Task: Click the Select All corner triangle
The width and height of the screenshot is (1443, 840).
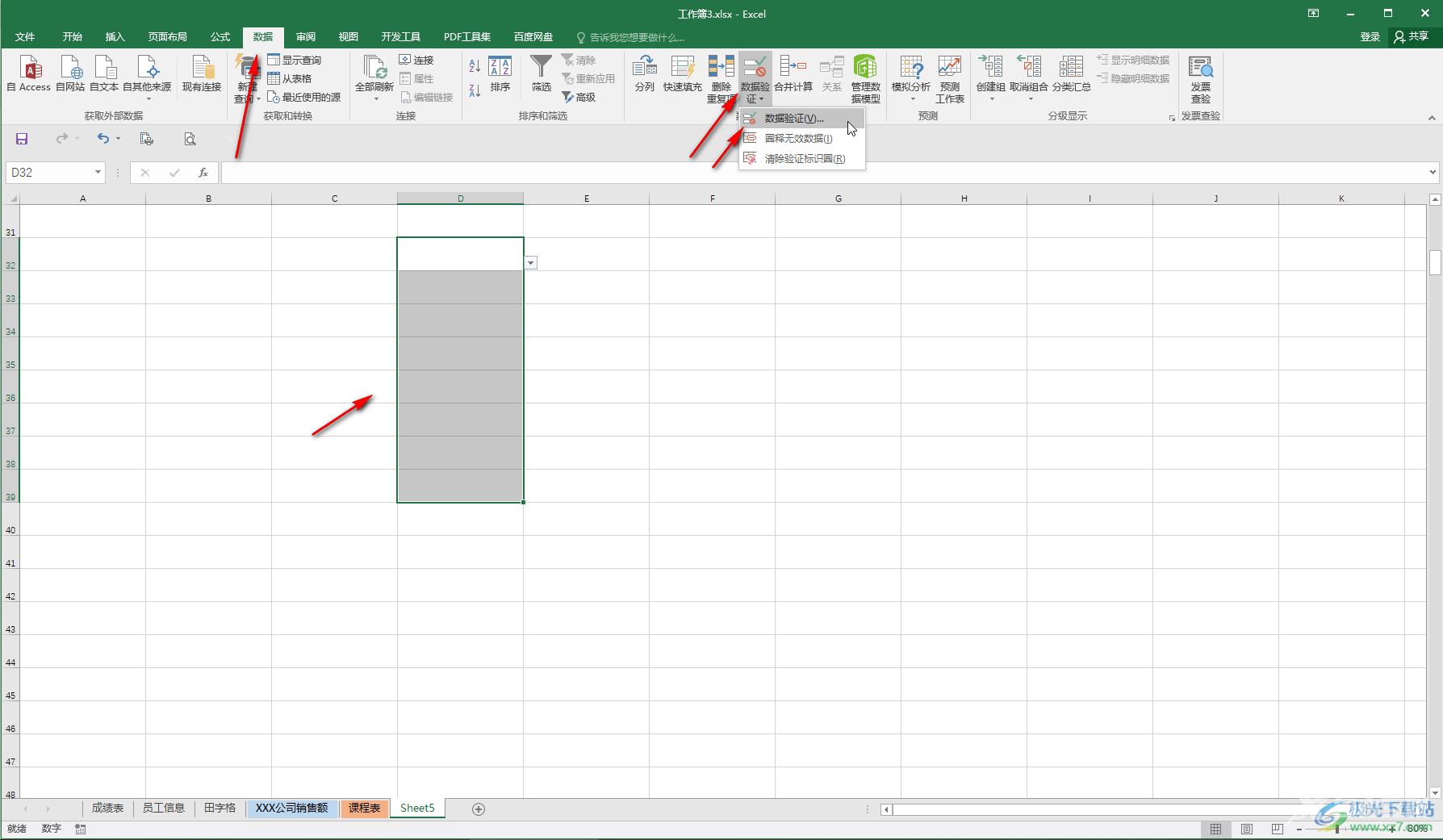Action: 12,199
